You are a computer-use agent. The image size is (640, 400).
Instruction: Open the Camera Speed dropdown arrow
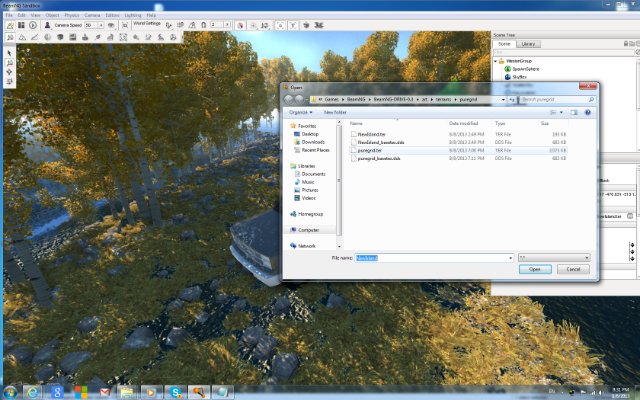(101, 25)
